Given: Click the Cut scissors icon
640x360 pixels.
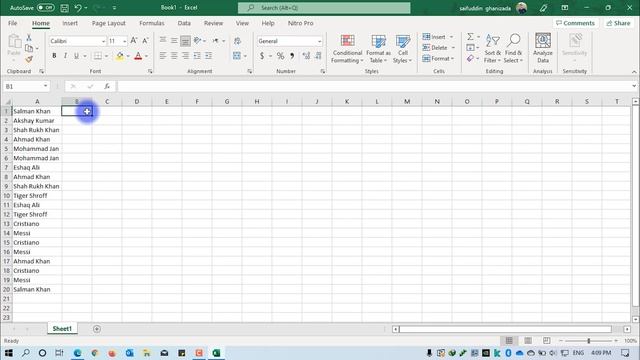Looking at the screenshot, I should pos(29,38).
